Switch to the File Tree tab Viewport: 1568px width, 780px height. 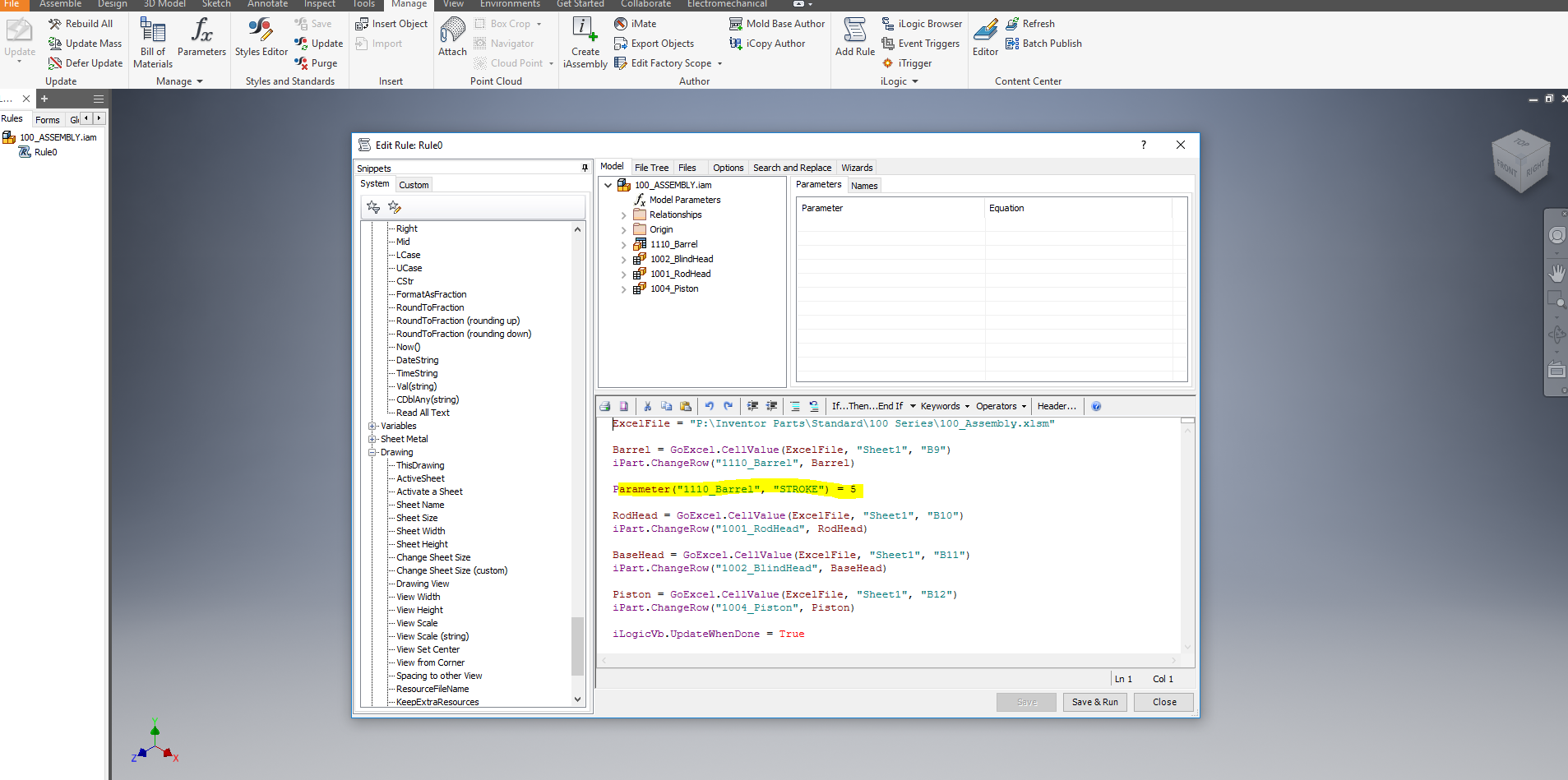point(651,168)
